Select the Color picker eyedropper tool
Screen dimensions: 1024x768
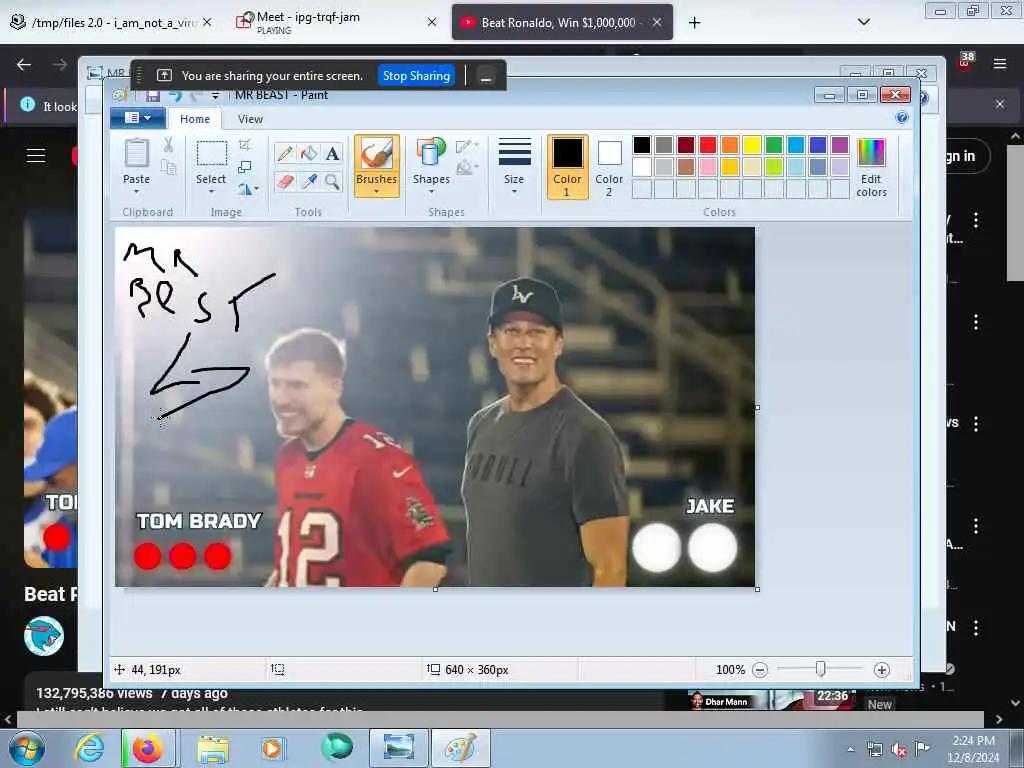pyautogui.click(x=308, y=182)
